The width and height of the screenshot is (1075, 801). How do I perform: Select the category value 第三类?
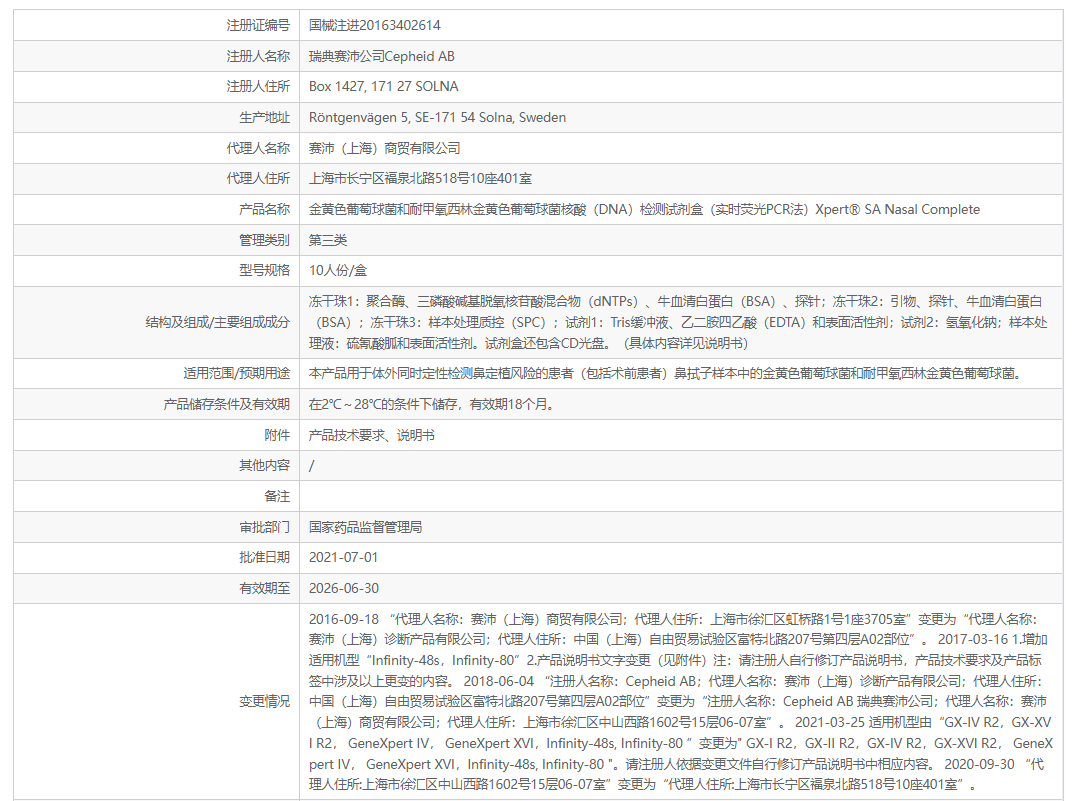point(328,240)
